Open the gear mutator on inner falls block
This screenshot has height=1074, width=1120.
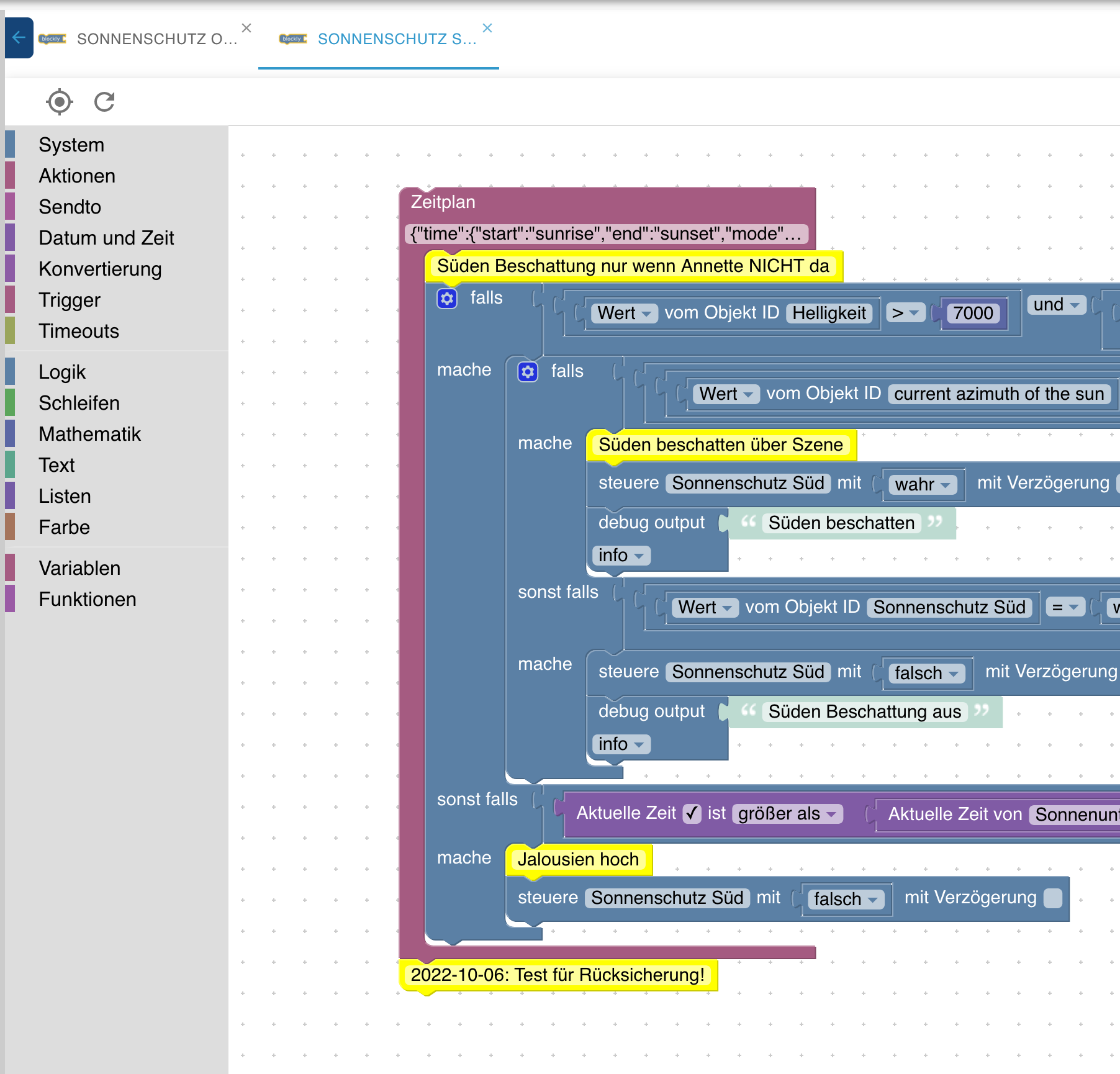pyautogui.click(x=528, y=372)
